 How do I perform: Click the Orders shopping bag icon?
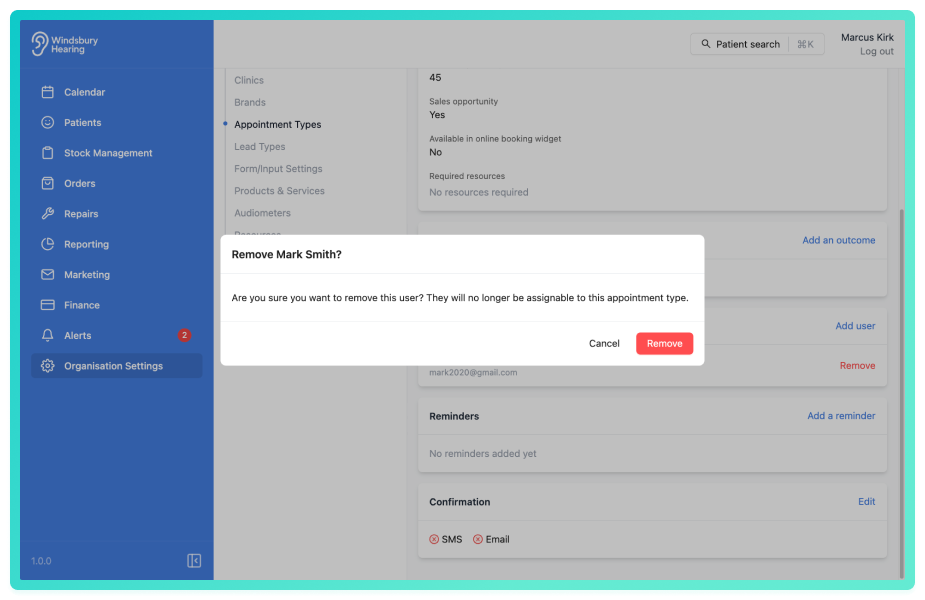point(48,183)
